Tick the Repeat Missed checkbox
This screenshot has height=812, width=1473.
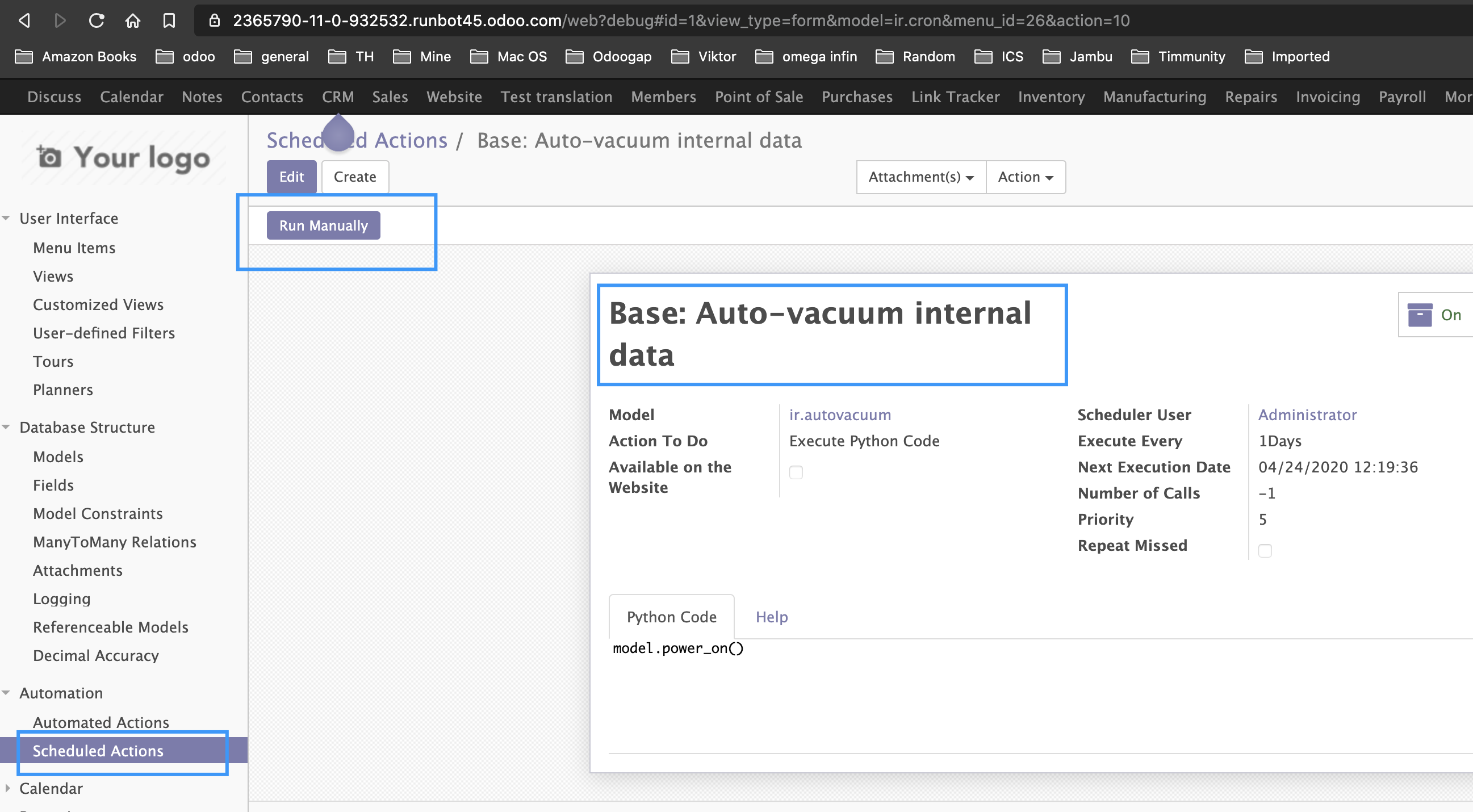coord(1265,551)
